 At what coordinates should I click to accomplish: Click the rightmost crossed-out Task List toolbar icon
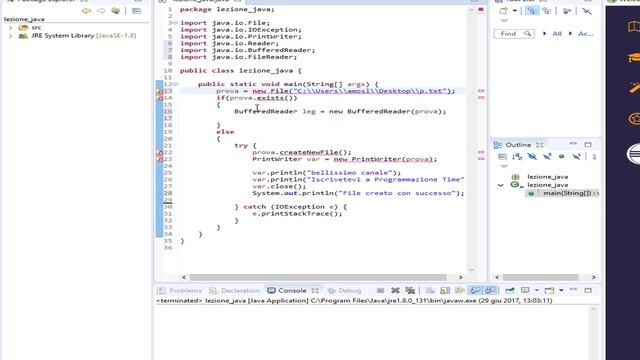tap(587, 11)
